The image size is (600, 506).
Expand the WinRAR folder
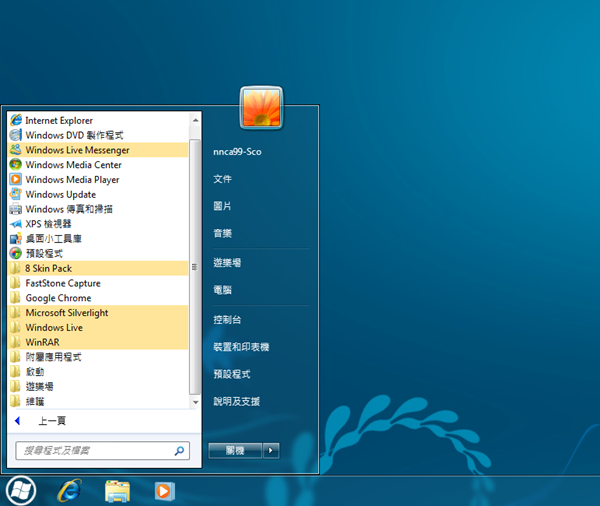98,342
